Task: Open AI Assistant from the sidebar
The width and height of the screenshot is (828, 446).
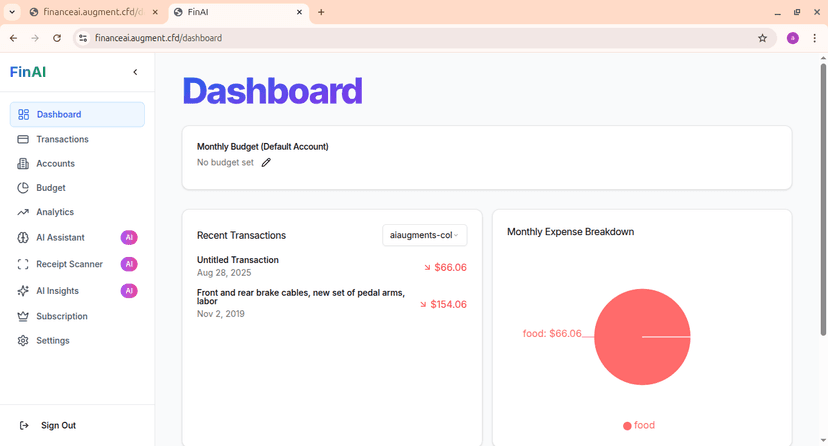Action: (60, 238)
